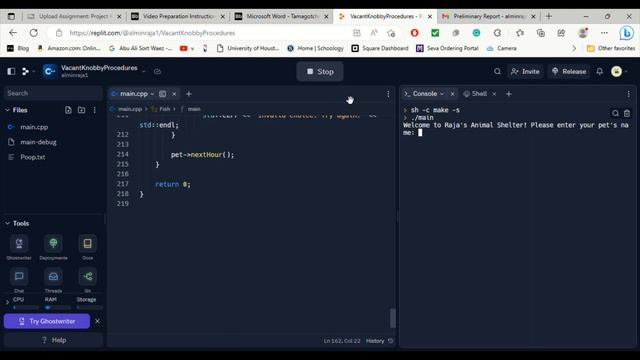Expand the VacantKnobbyProcedures name dropdown
The height and width of the screenshot is (360, 640).
click(x=144, y=71)
